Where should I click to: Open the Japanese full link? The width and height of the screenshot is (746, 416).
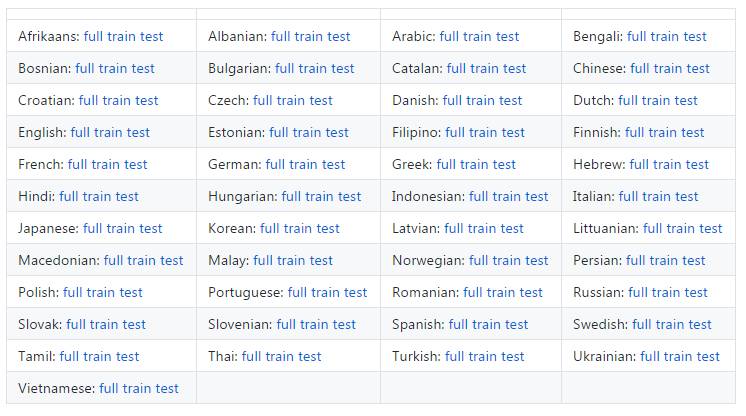tap(92, 228)
